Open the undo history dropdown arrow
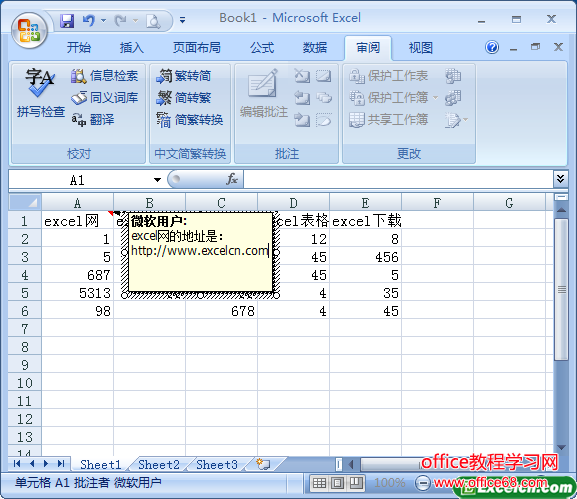The image size is (577, 499). click(x=103, y=21)
